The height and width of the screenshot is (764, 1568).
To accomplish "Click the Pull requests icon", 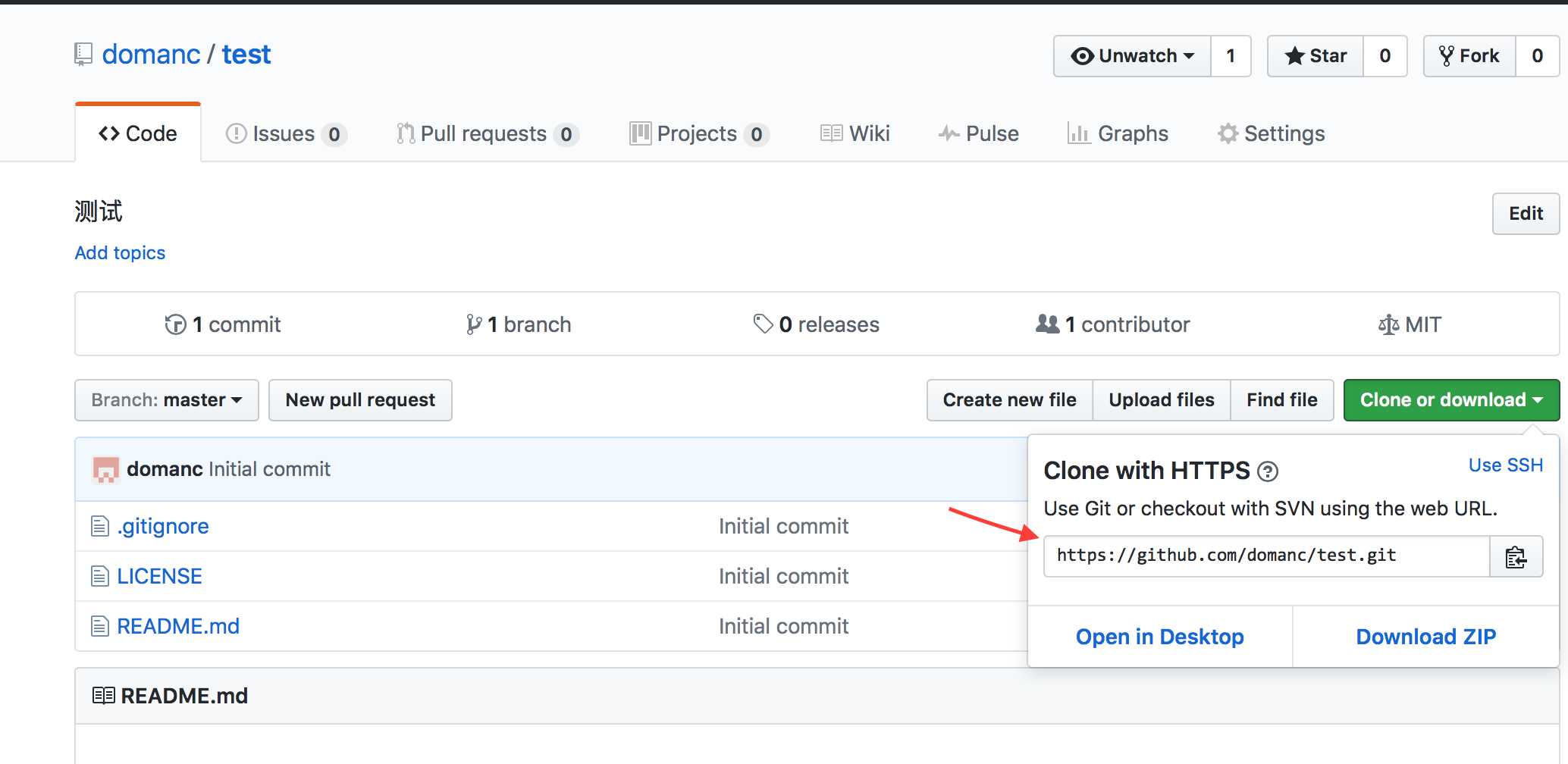I will click(x=406, y=133).
